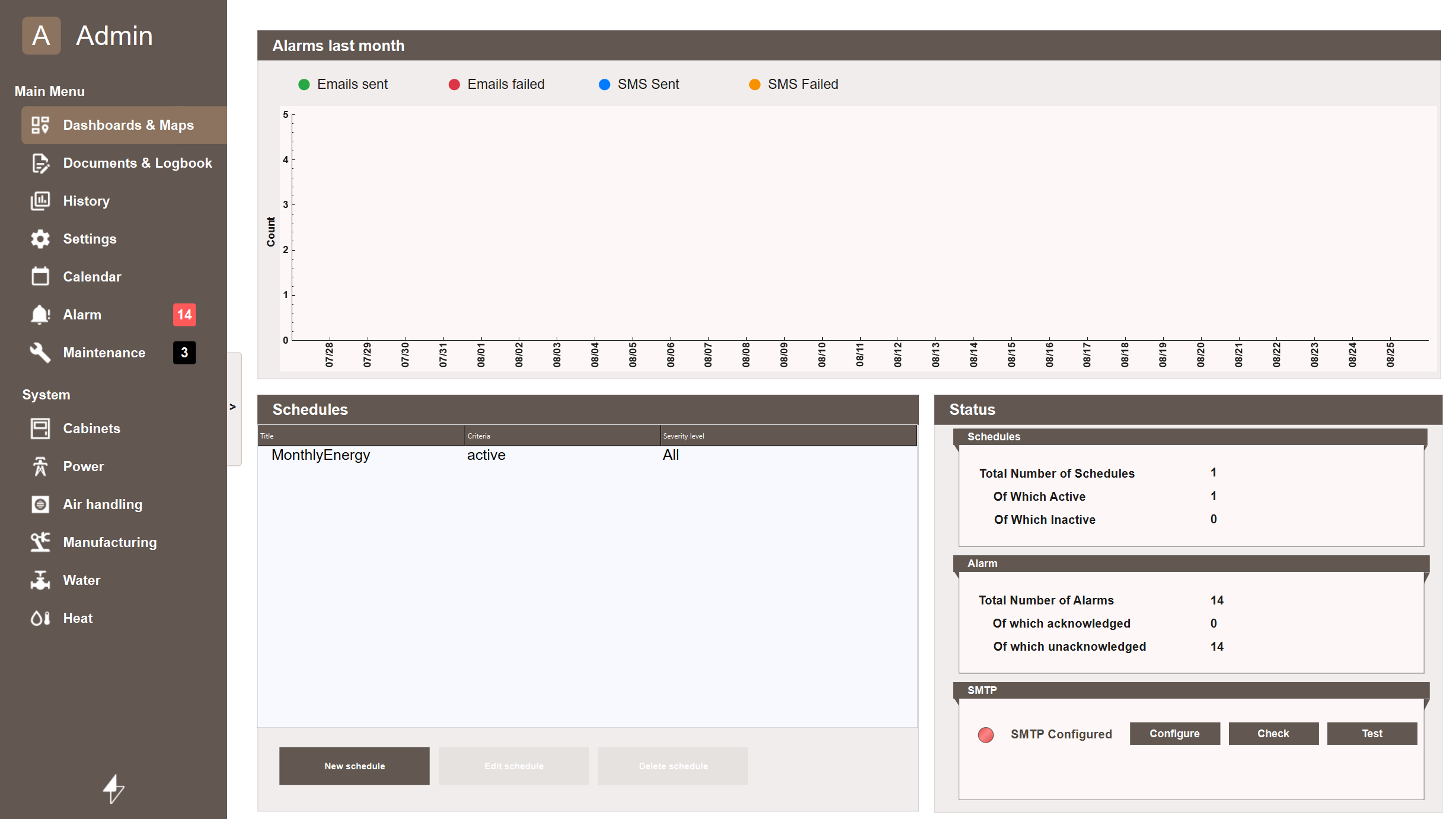Toggle the SMS Failed legend series
1456x819 pixels.
[x=793, y=85]
